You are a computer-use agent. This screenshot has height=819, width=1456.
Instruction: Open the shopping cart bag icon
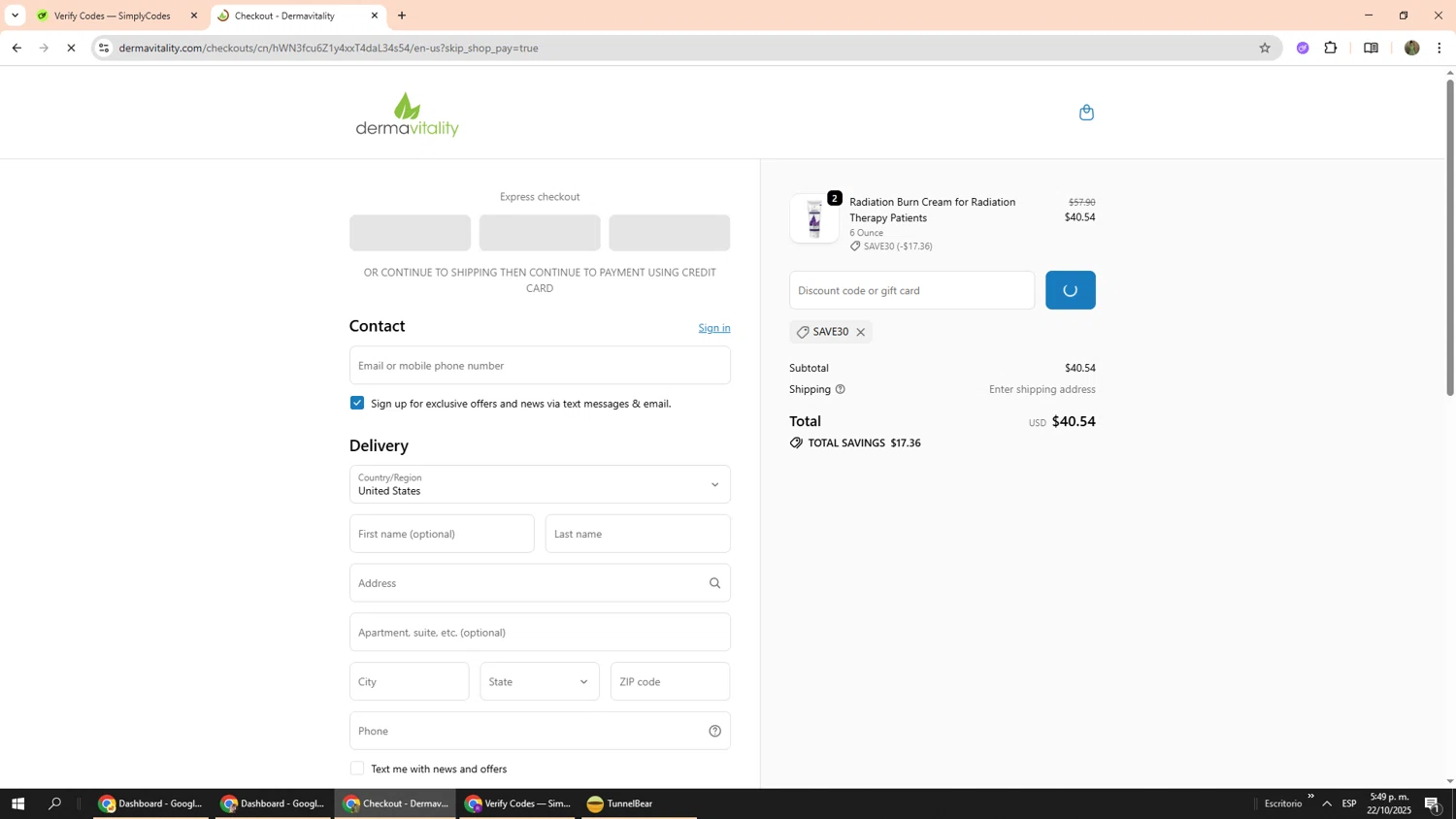pos(1086,113)
